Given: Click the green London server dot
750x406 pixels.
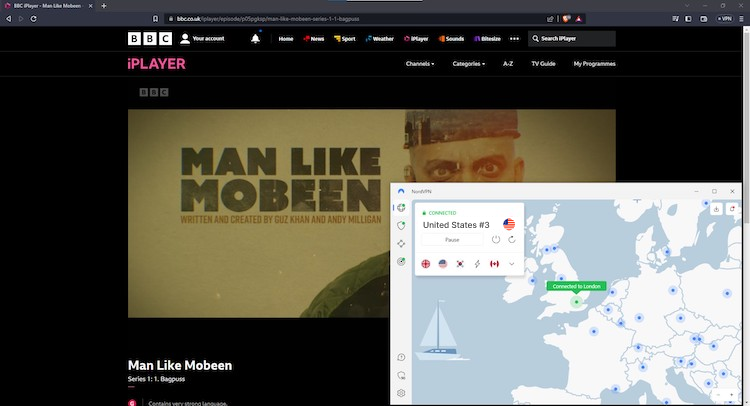Looking at the screenshot, I should coord(576,302).
